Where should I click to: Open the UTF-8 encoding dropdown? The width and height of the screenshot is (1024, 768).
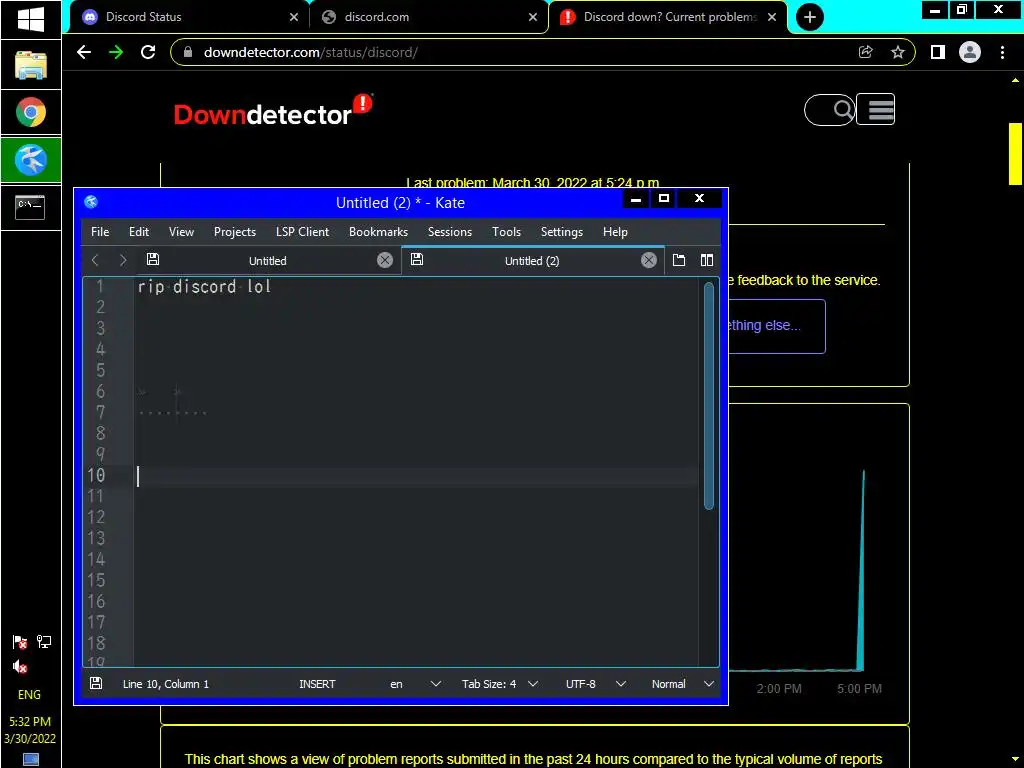(x=596, y=684)
